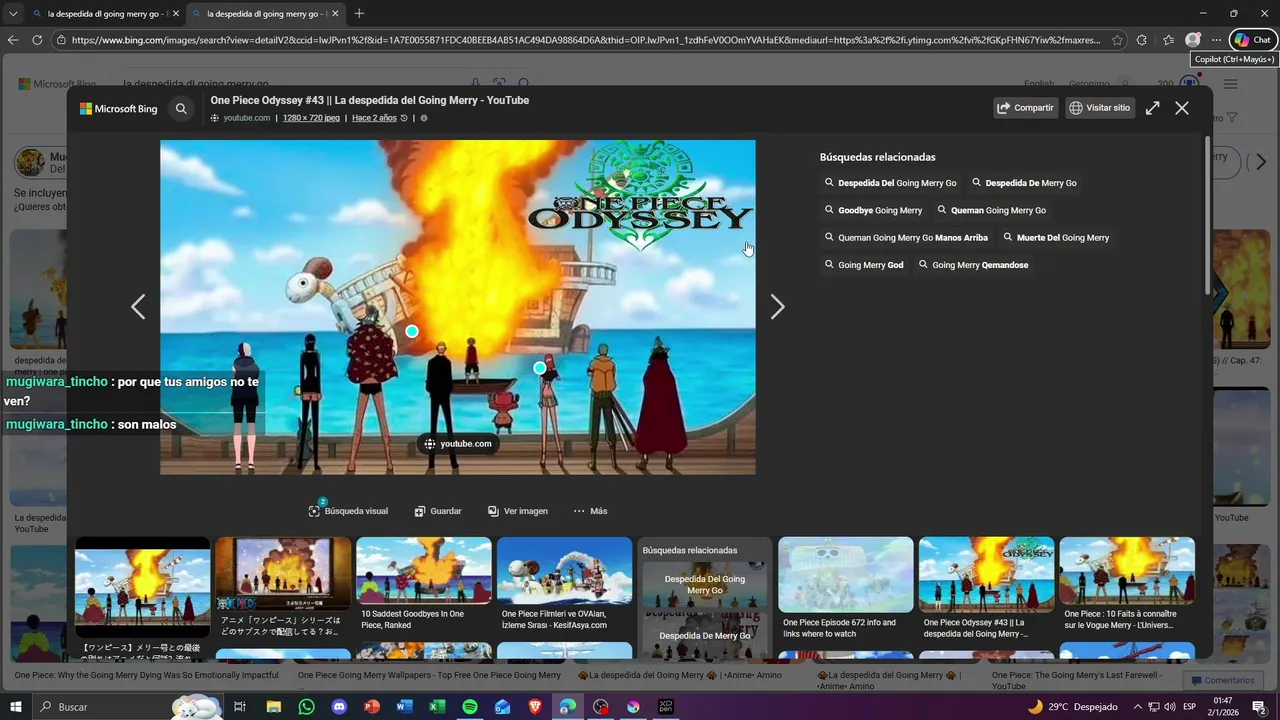Click the large main Going Merry image

click(458, 307)
